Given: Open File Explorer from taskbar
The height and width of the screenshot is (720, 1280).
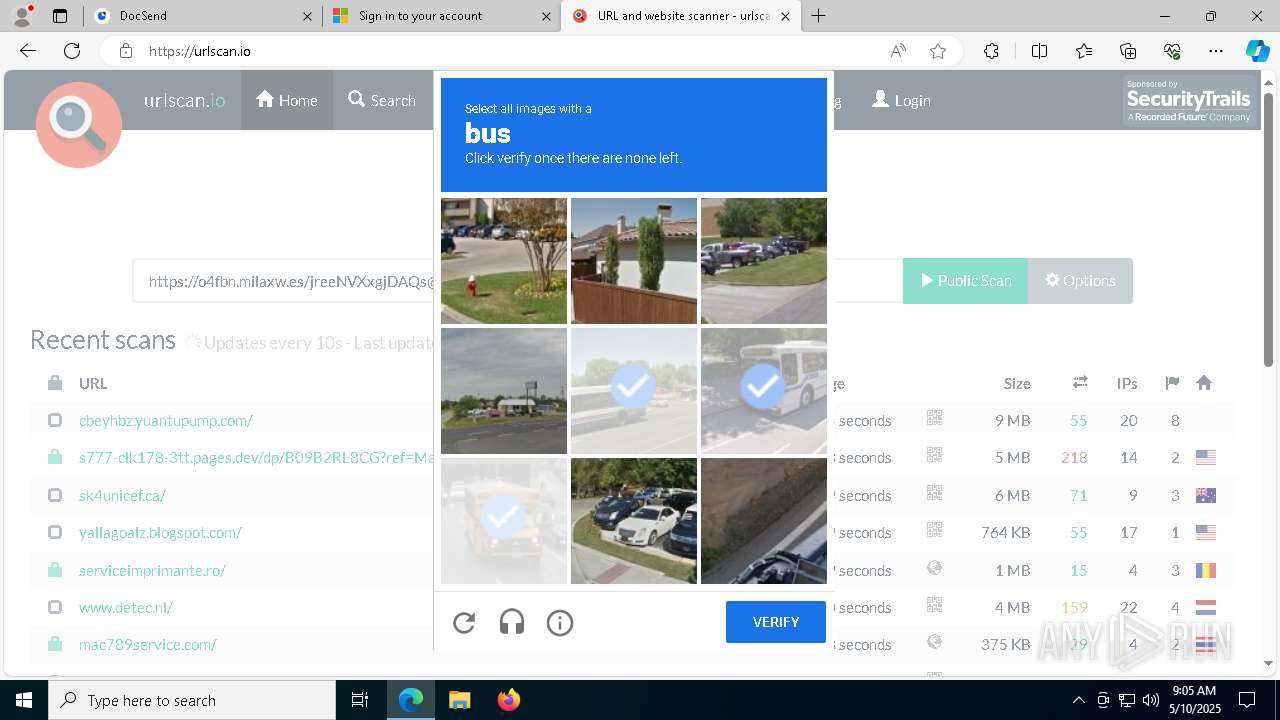Looking at the screenshot, I should coord(459,700).
